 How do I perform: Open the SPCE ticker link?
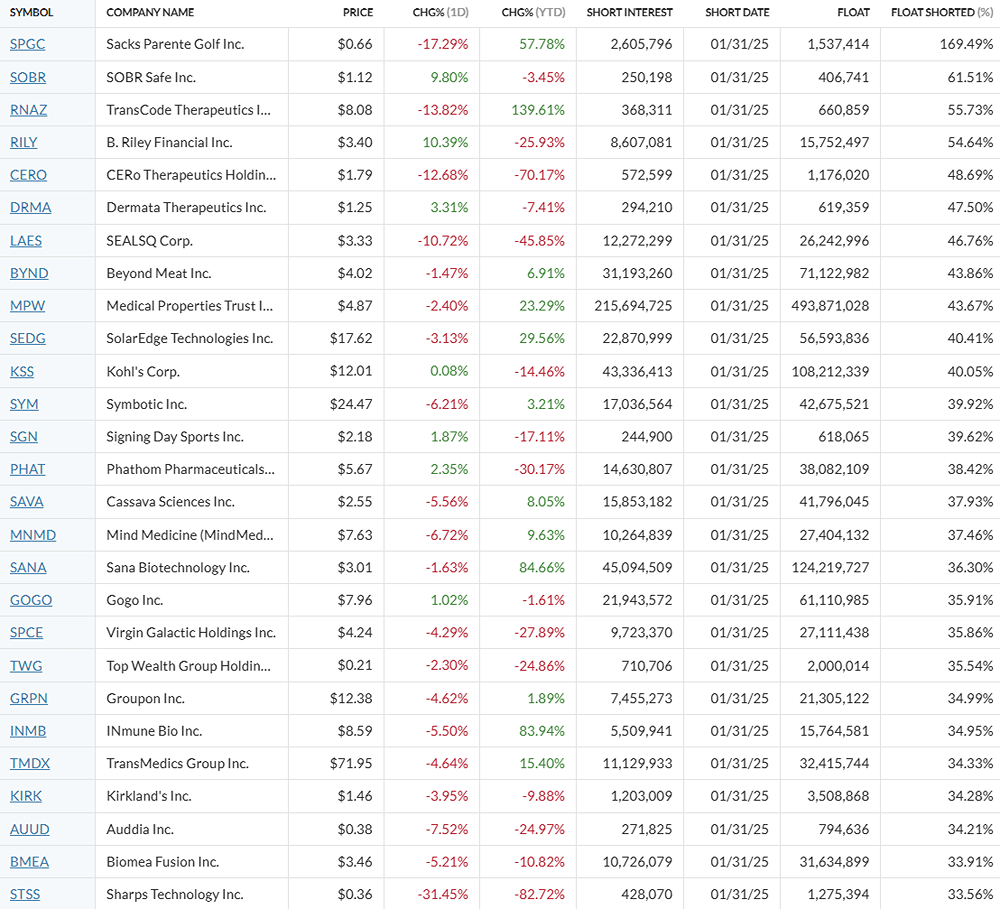click(26, 632)
